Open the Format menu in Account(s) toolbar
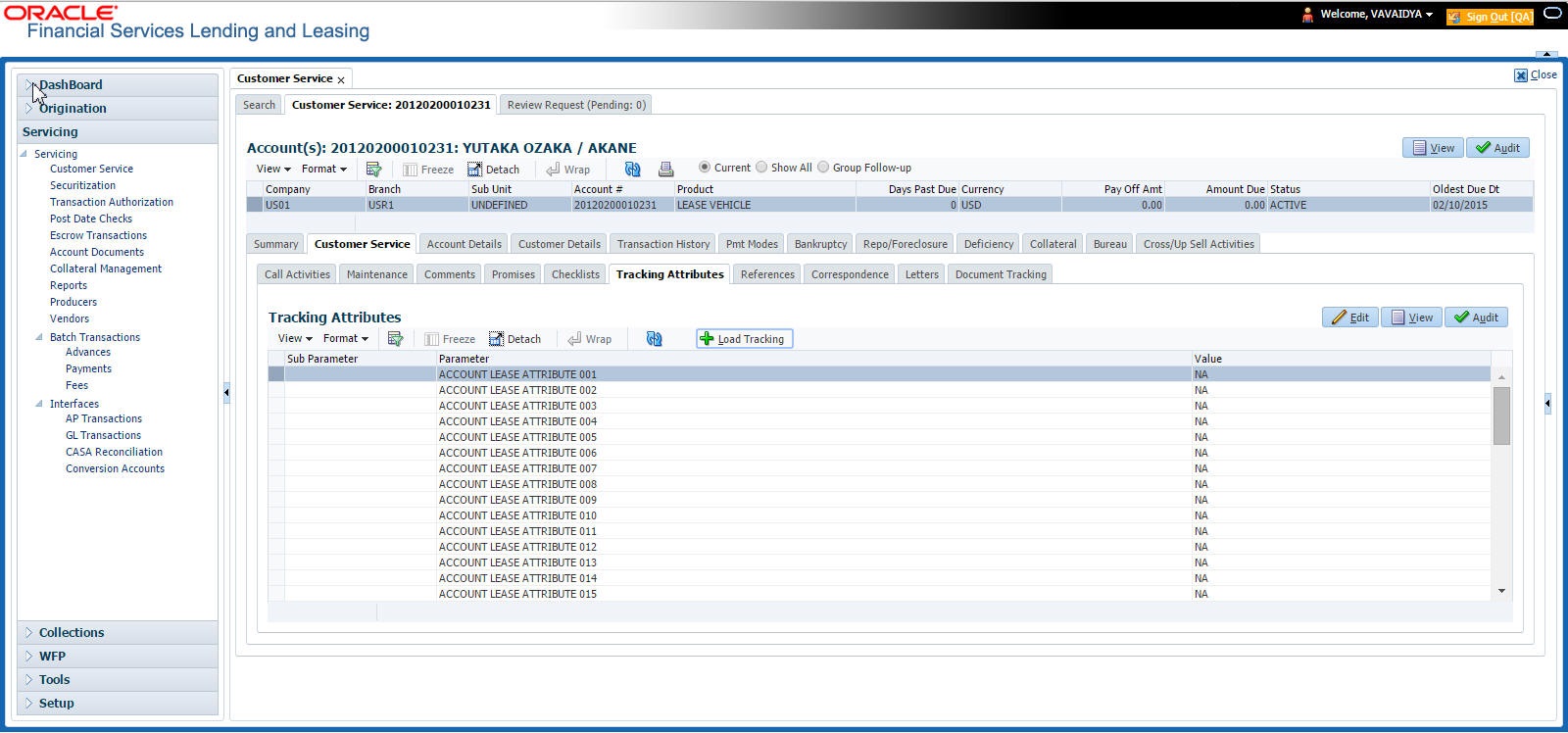Image resolution: width=1568 pixels, height=733 pixels. pos(323,169)
